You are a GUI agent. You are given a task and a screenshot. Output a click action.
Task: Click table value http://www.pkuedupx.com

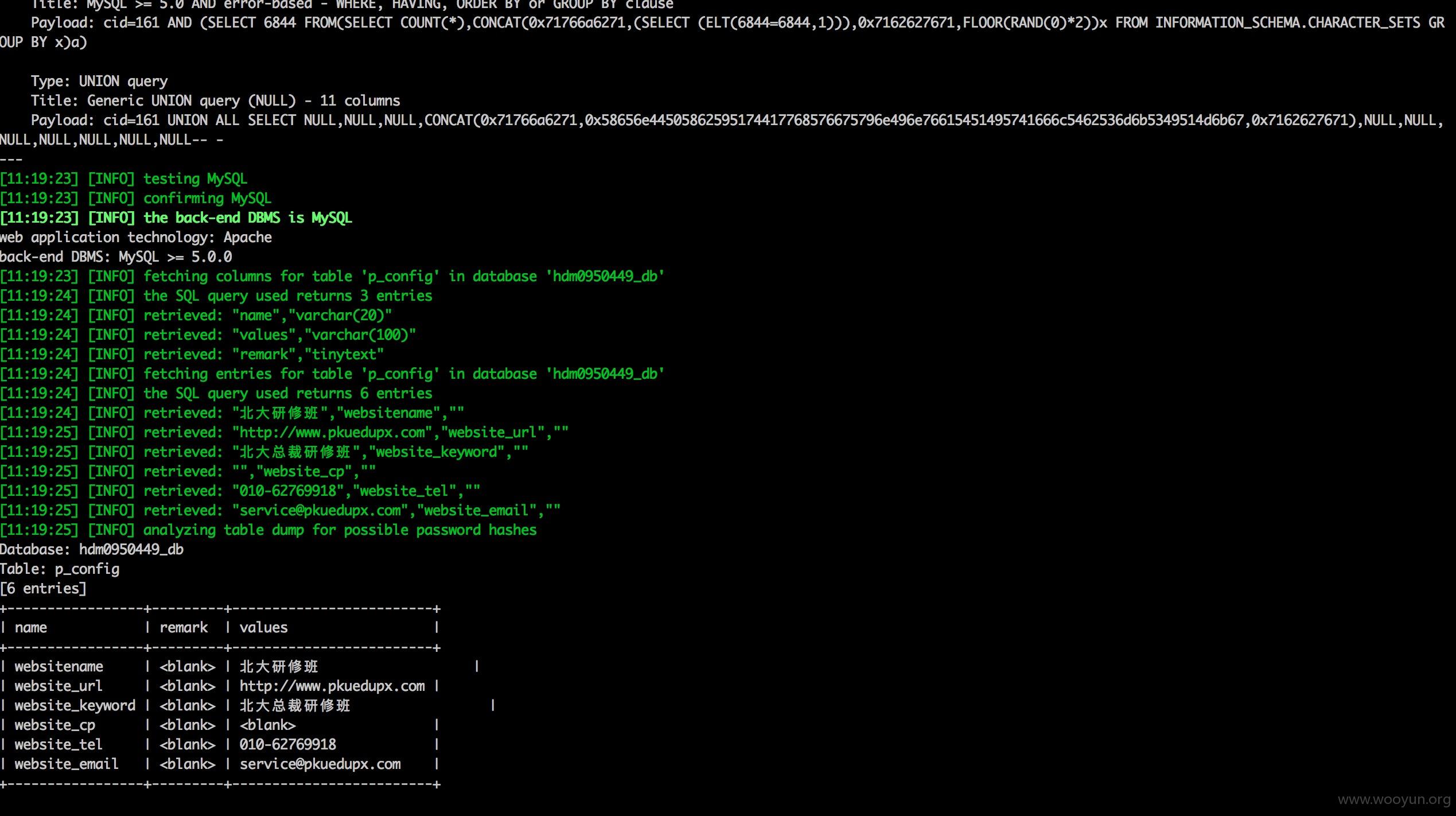tap(332, 686)
